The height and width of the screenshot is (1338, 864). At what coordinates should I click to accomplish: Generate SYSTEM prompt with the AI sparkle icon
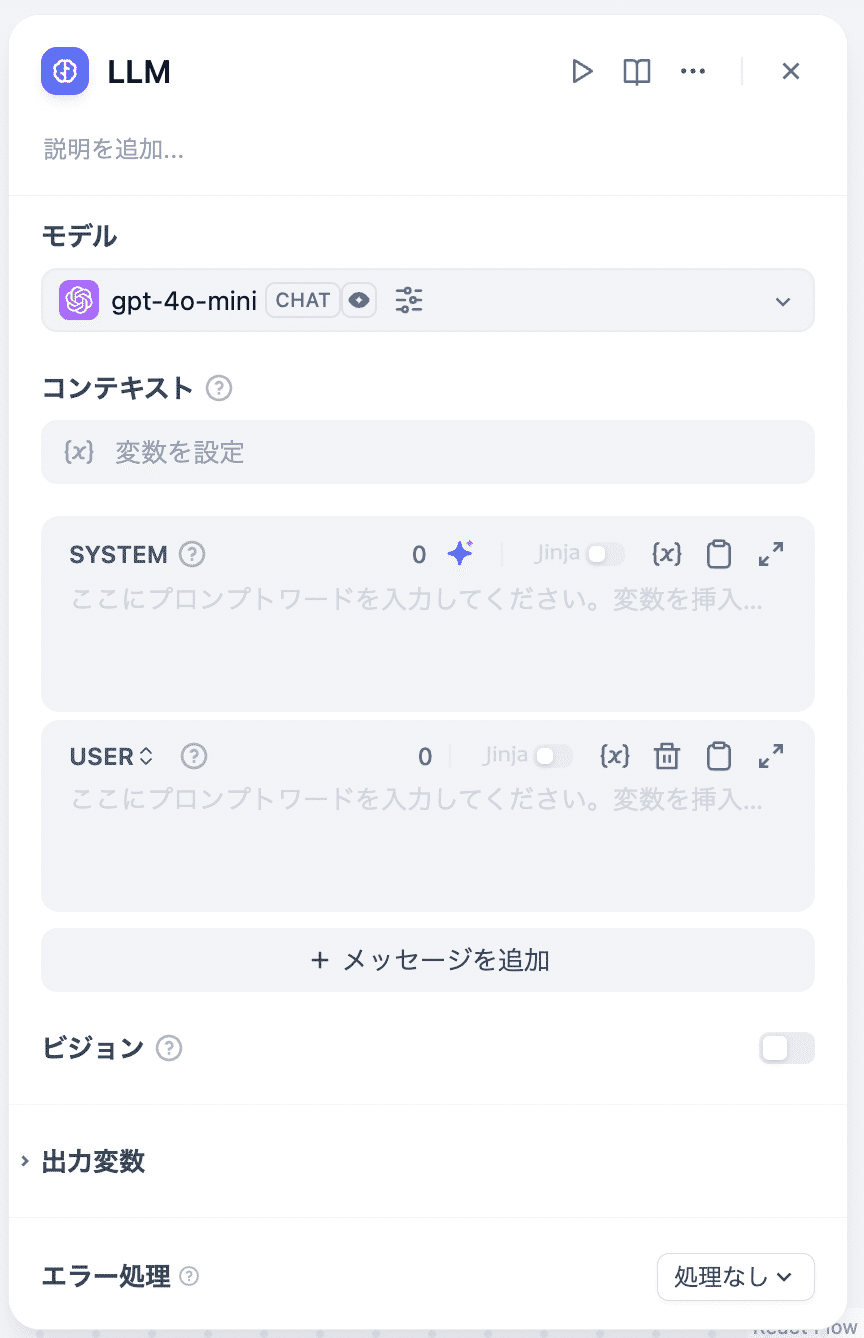coord(460,554)
